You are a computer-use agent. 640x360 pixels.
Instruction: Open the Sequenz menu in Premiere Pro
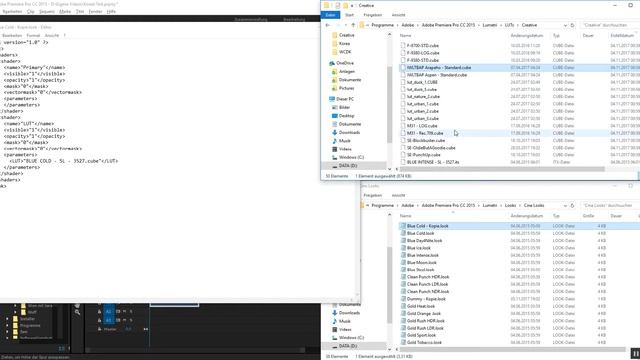point(47,11)
